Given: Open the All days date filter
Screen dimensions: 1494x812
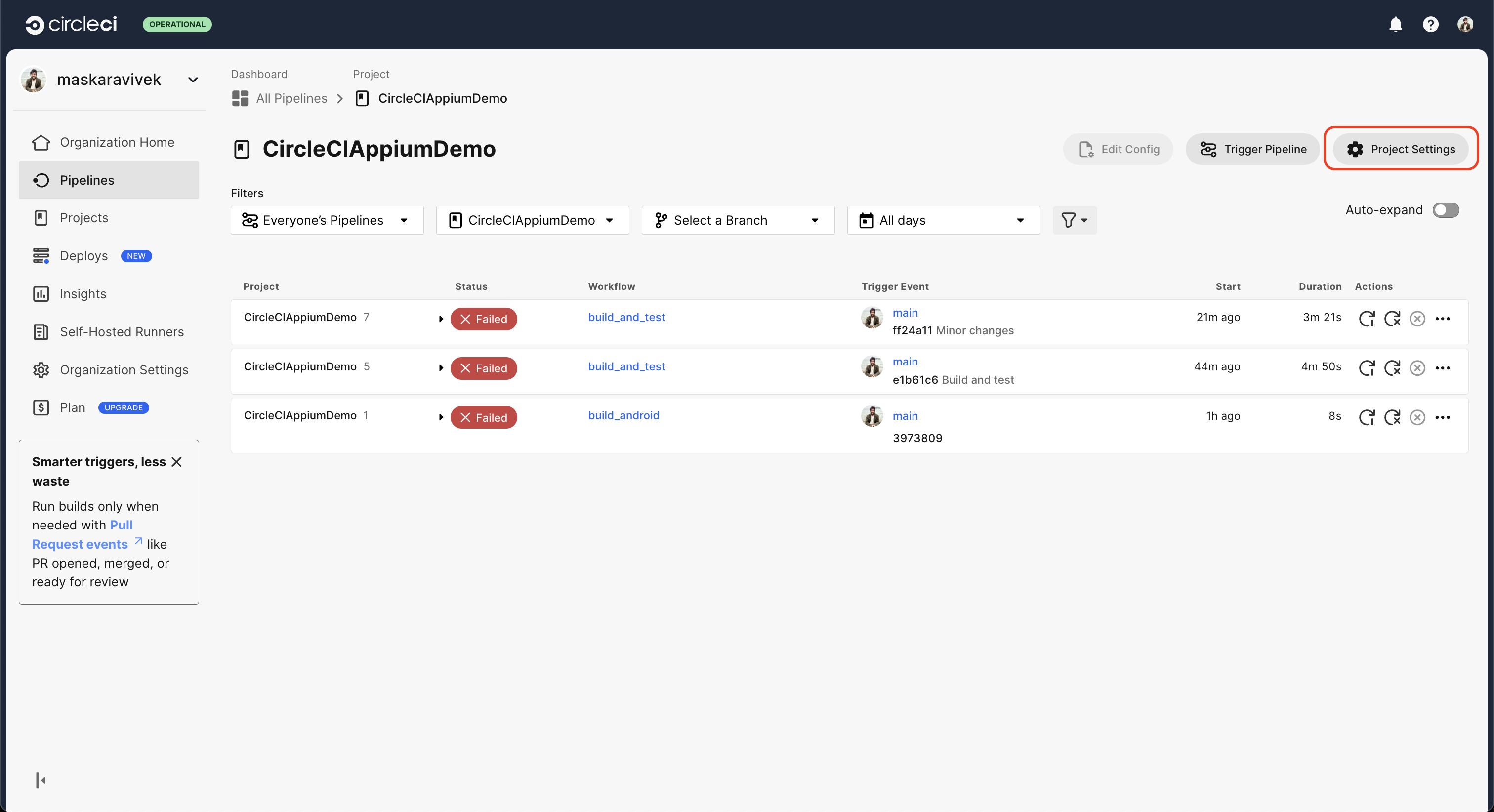Looking at the screenshot, I should click(x=943, y=220).
